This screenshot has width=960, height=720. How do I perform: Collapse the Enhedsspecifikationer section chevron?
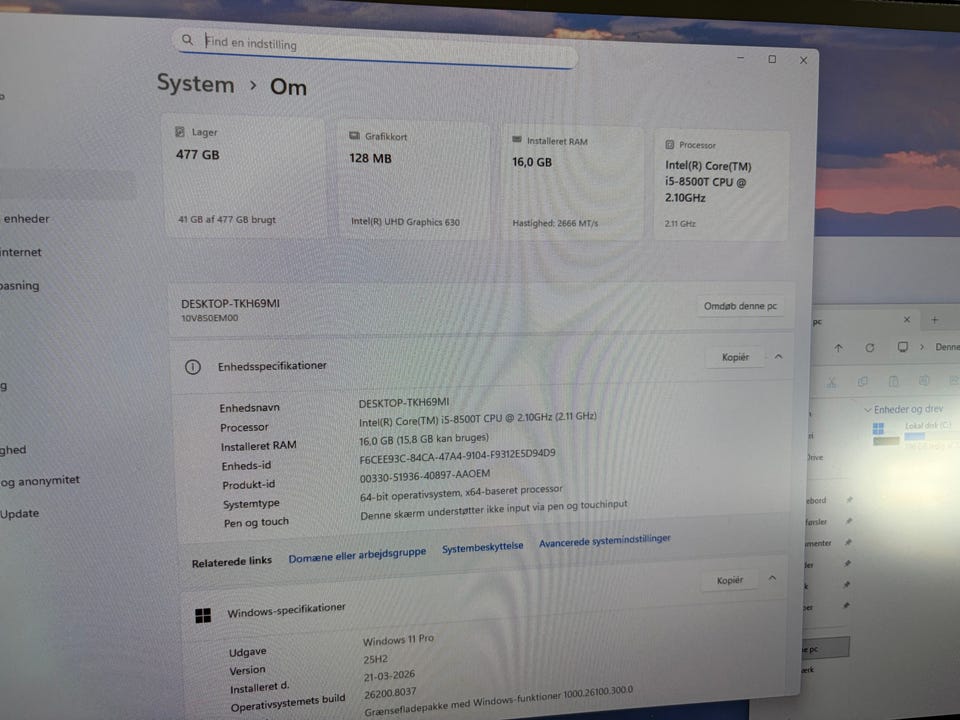point(778,356)
